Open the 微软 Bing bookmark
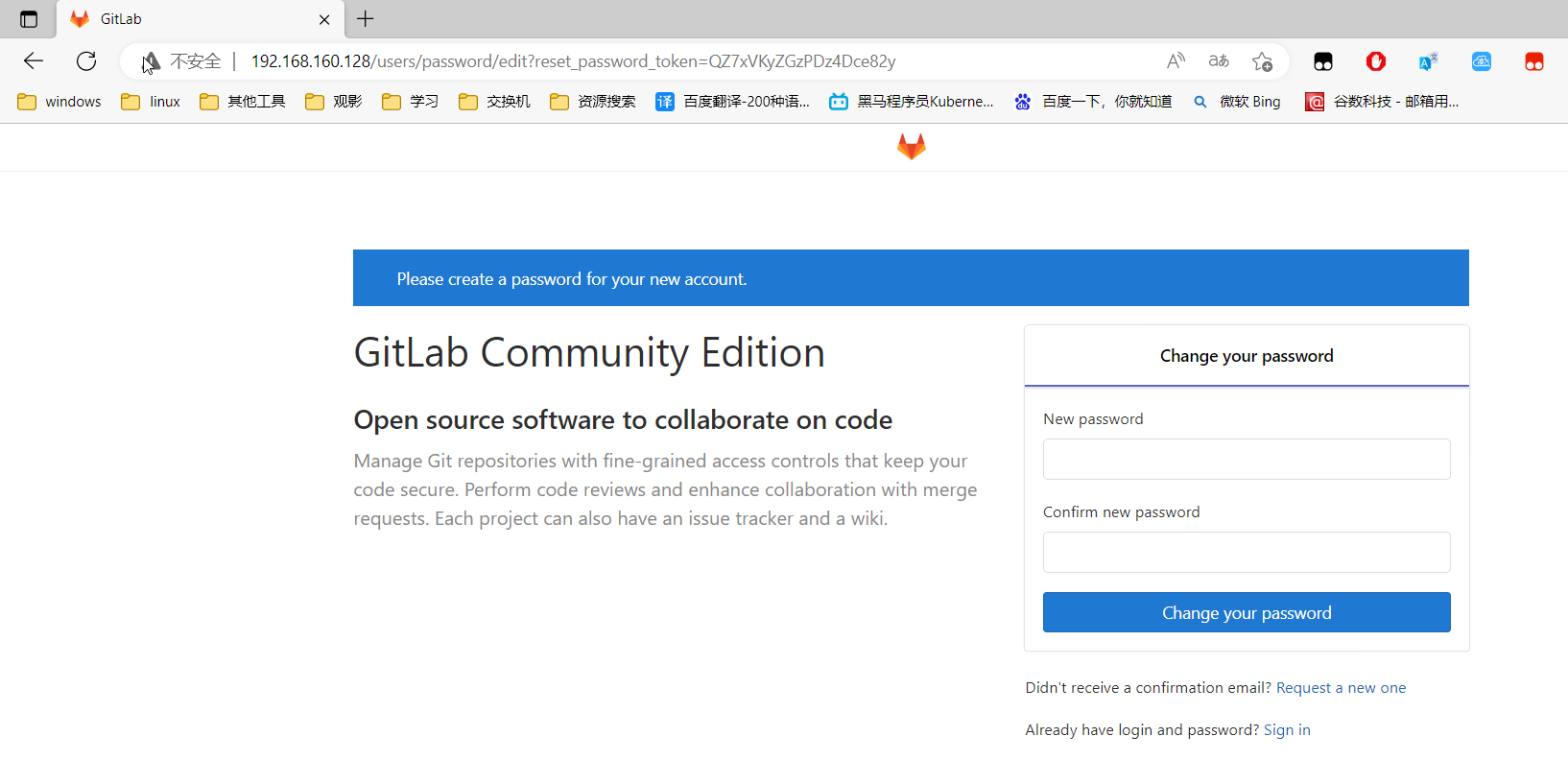 [1237, 102]
